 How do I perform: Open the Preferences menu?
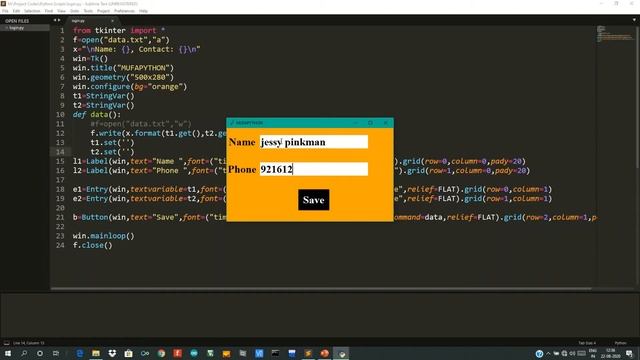click(x=124, y=11)
